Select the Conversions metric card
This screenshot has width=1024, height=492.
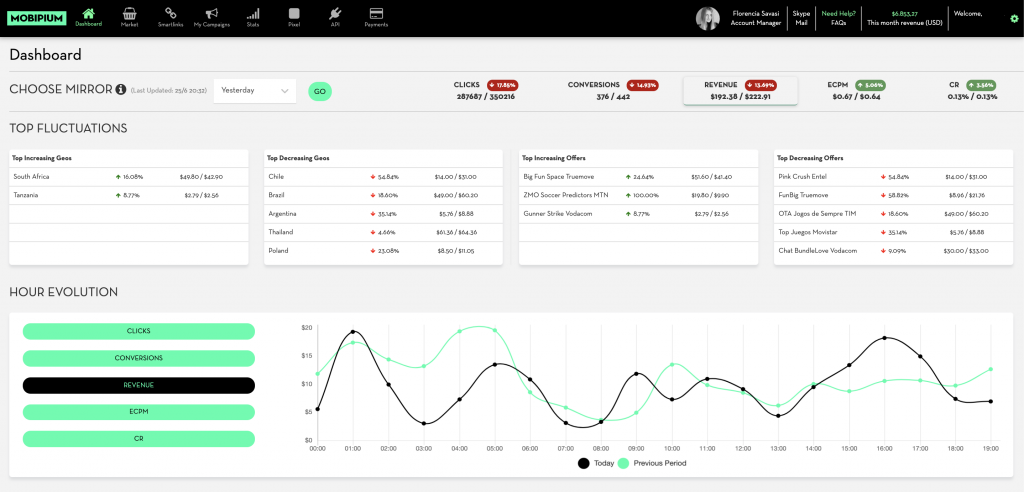tap(613, 91)
